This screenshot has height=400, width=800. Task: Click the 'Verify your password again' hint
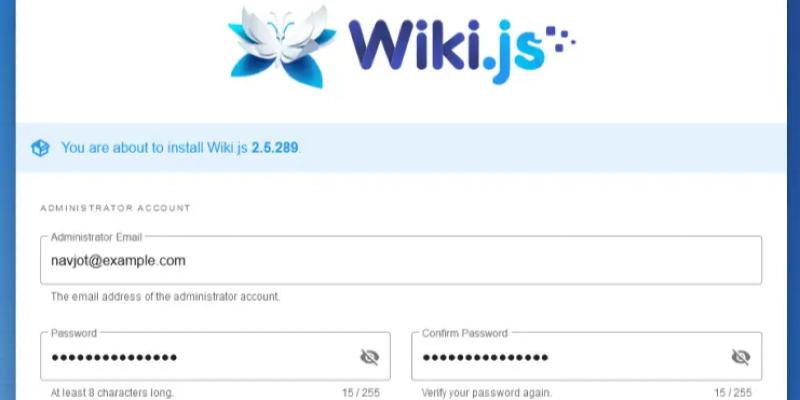pos(486,393)
